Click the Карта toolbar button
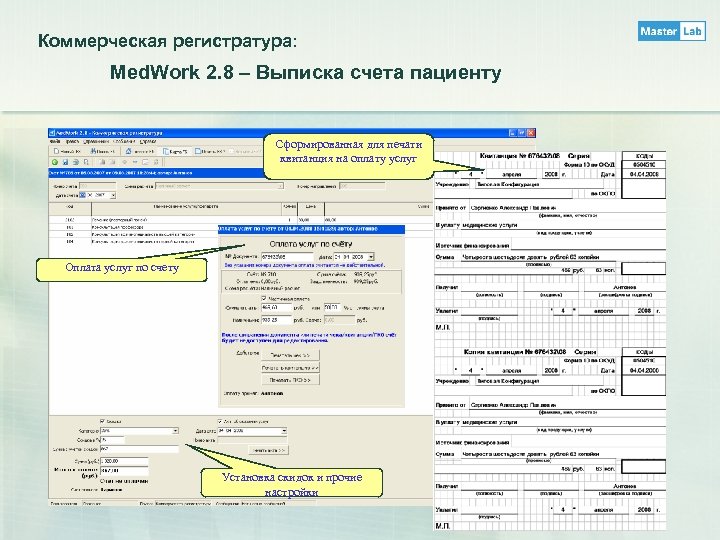This screenshot has width=720, height=540. tap(175, 151)
